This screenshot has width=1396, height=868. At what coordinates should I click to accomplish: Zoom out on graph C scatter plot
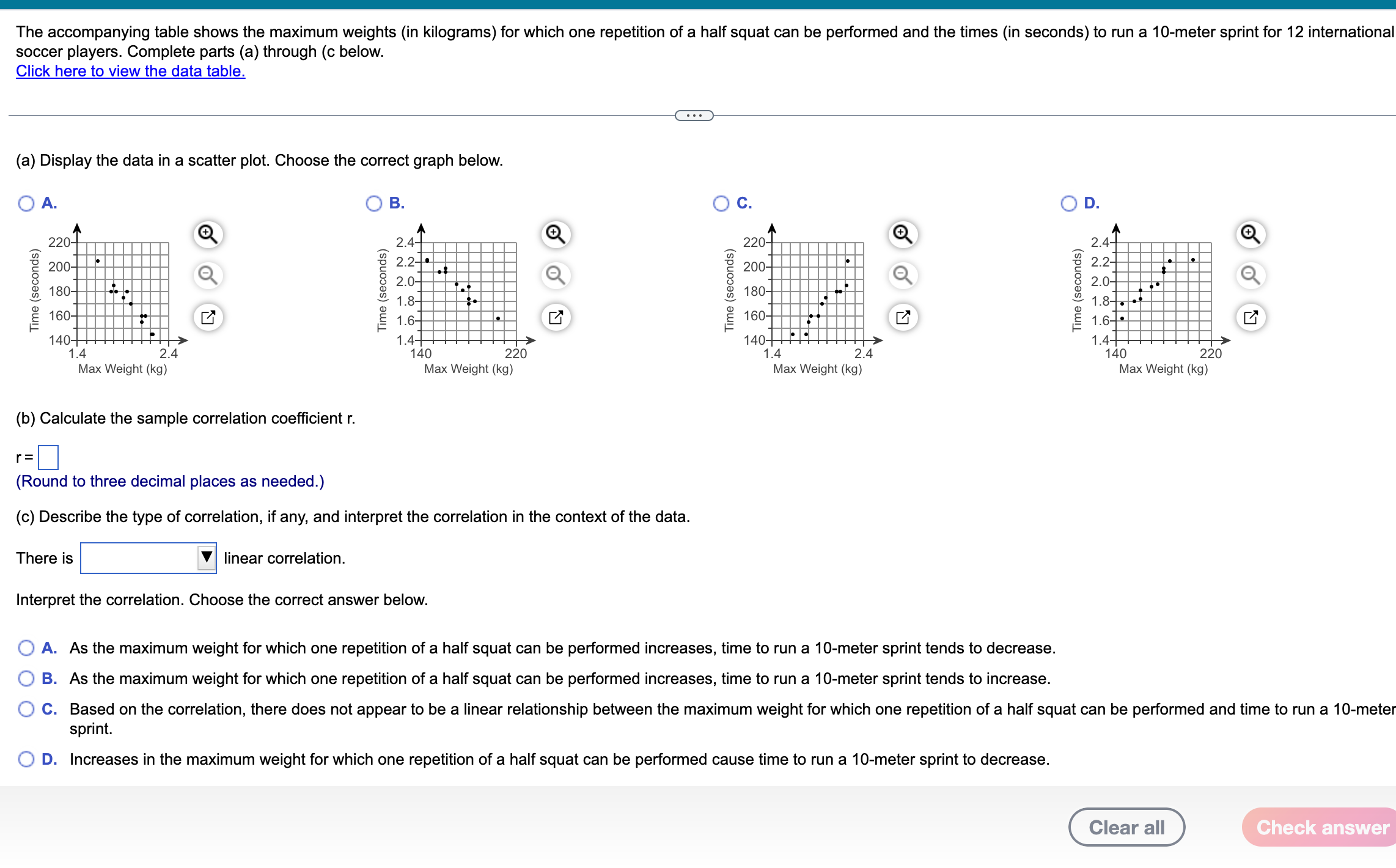click(x=902, y=276)
